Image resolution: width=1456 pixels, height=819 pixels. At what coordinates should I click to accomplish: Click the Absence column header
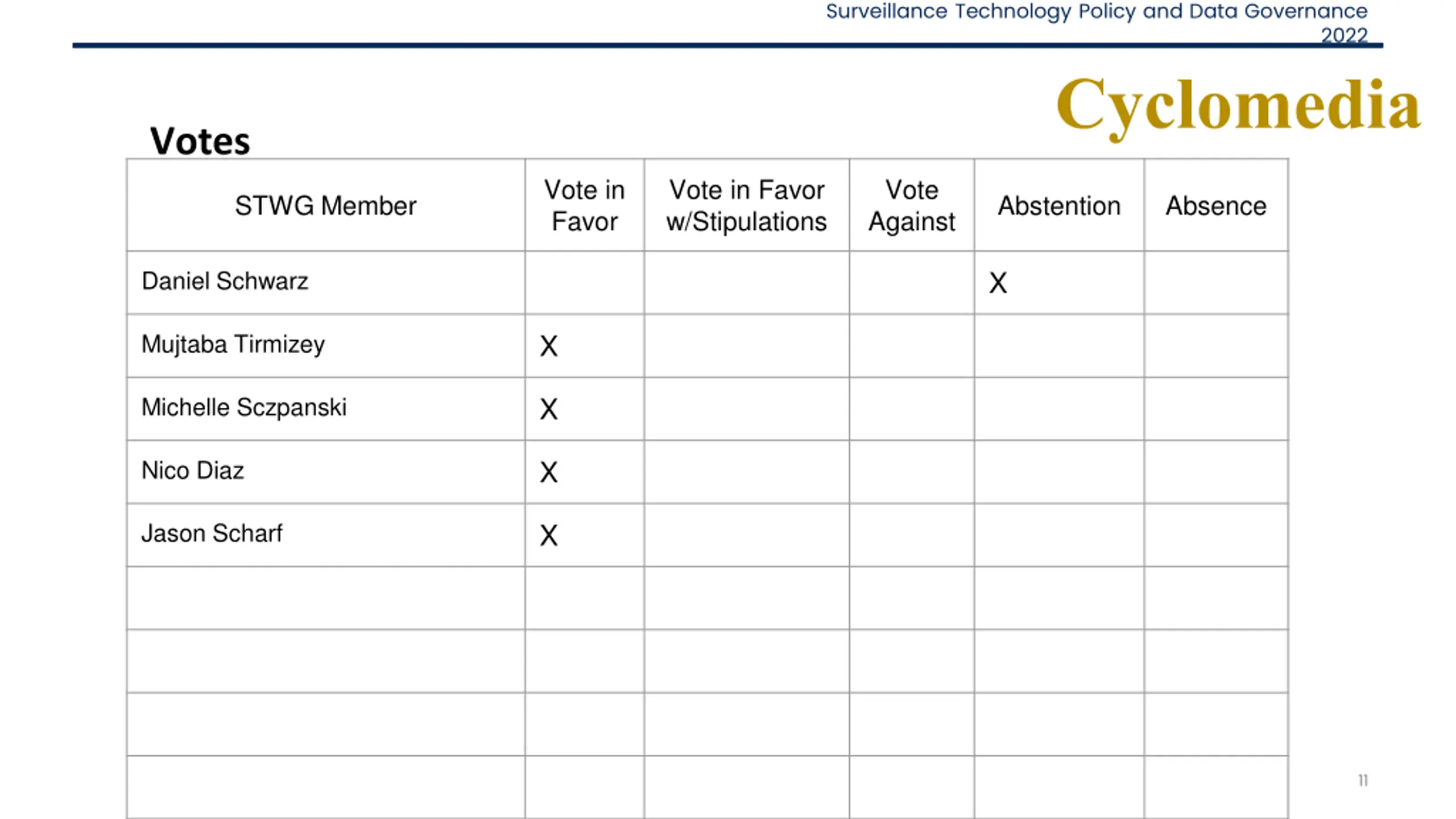(1215, 206)
